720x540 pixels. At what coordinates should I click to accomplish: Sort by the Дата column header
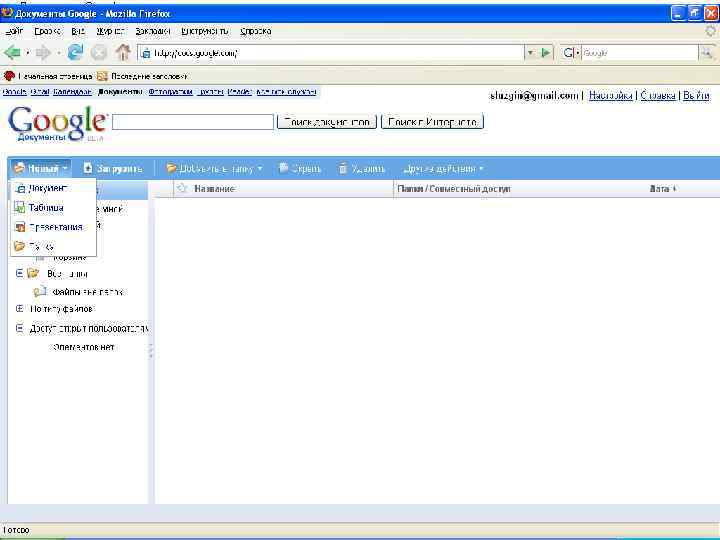(663, 189)
